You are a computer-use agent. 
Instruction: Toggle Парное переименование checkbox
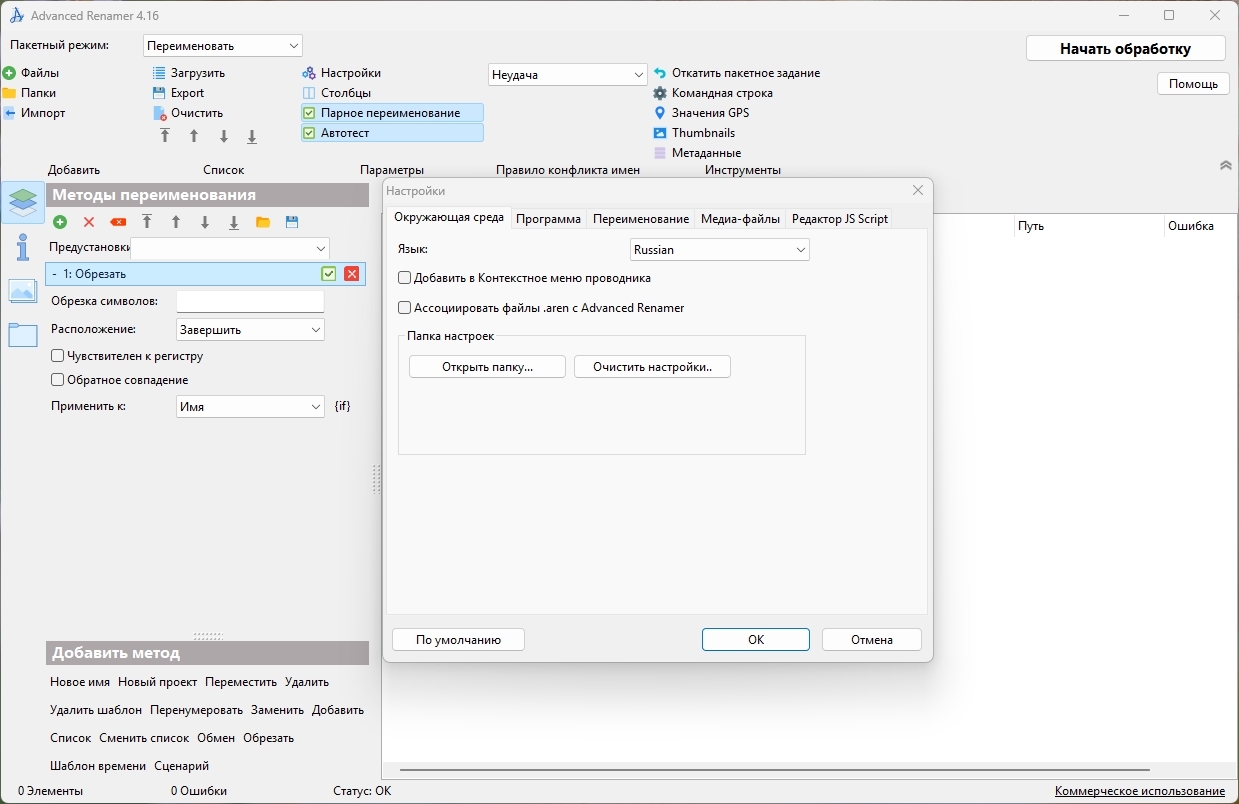(309, 113)
